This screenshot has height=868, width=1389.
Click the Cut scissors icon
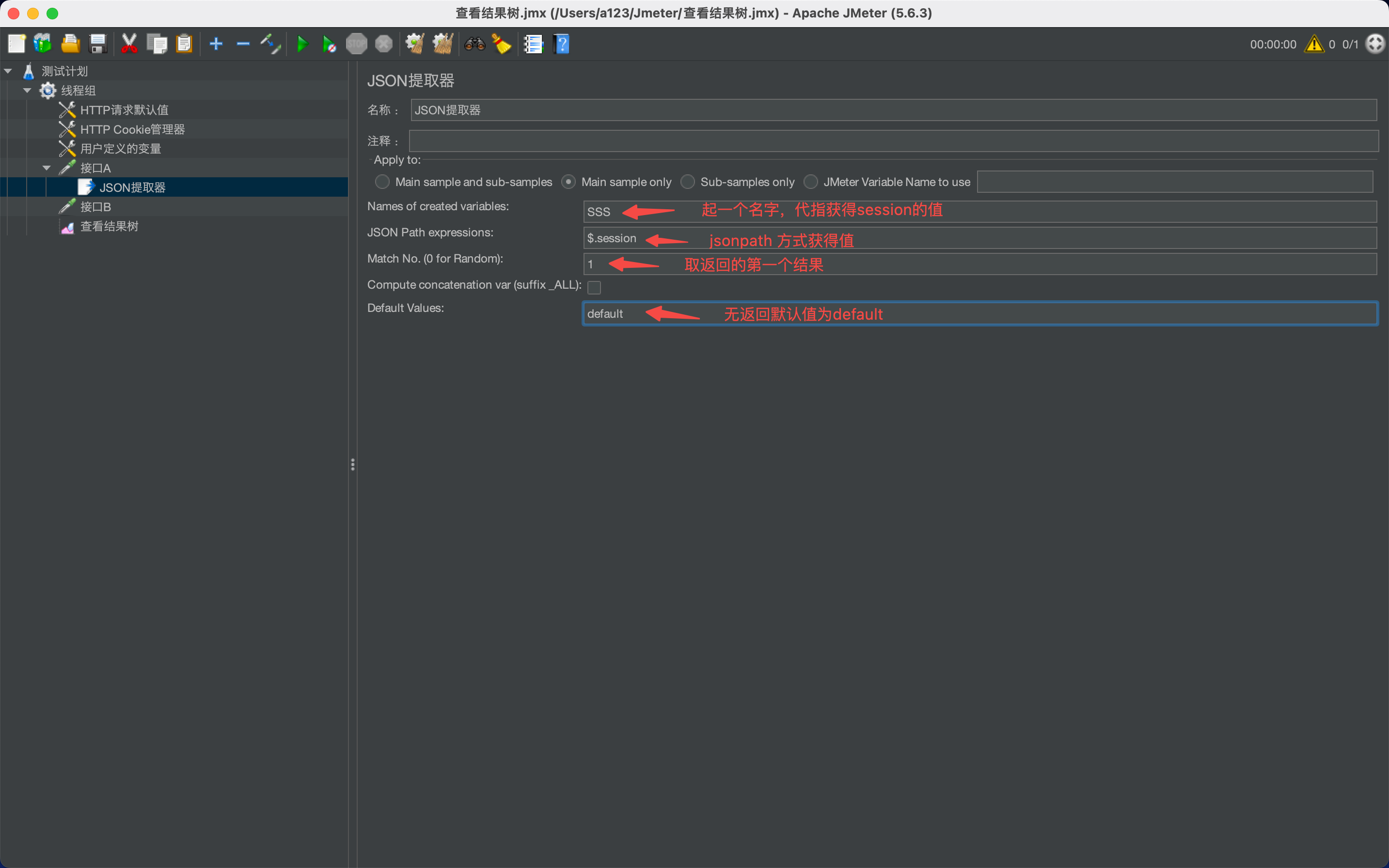point(129,44)
